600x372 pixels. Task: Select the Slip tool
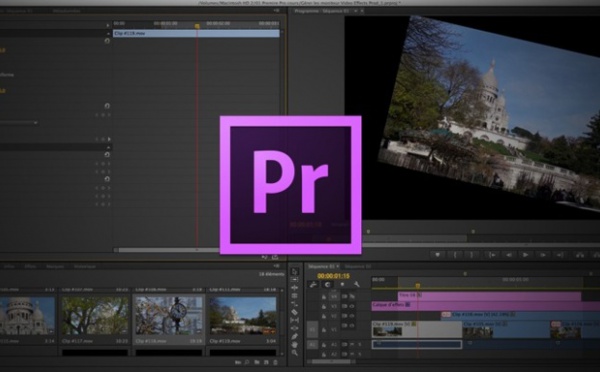pos(294,320)
